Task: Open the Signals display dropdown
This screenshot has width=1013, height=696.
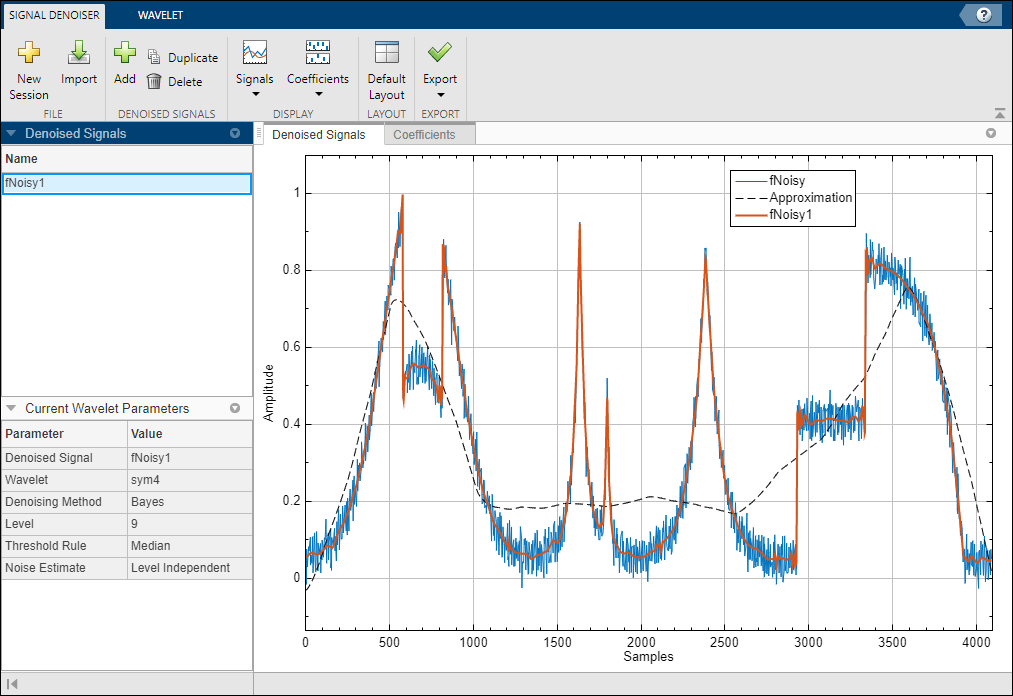Action: pos(255,94)
